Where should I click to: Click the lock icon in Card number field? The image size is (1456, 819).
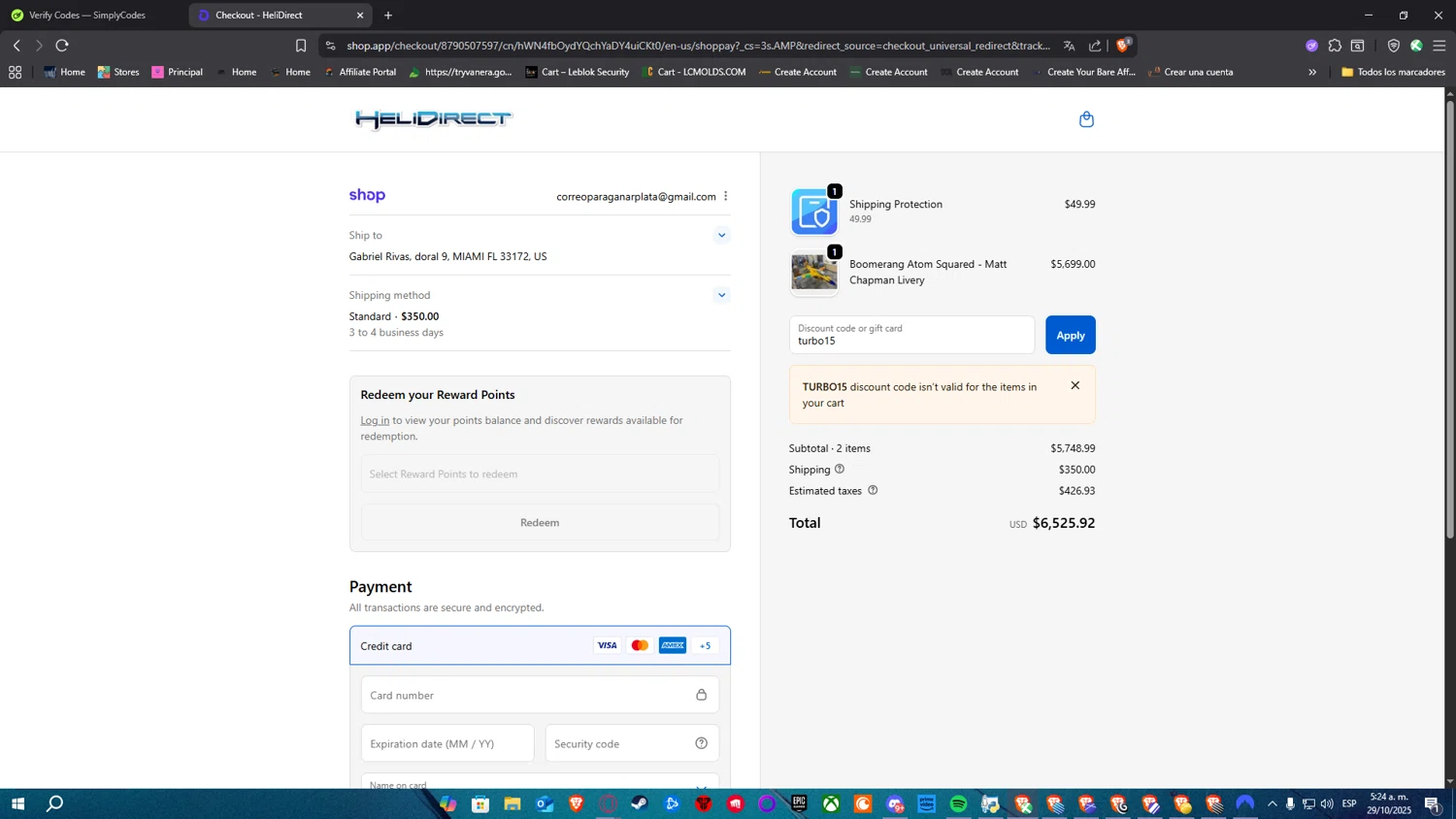coord(701,695)
